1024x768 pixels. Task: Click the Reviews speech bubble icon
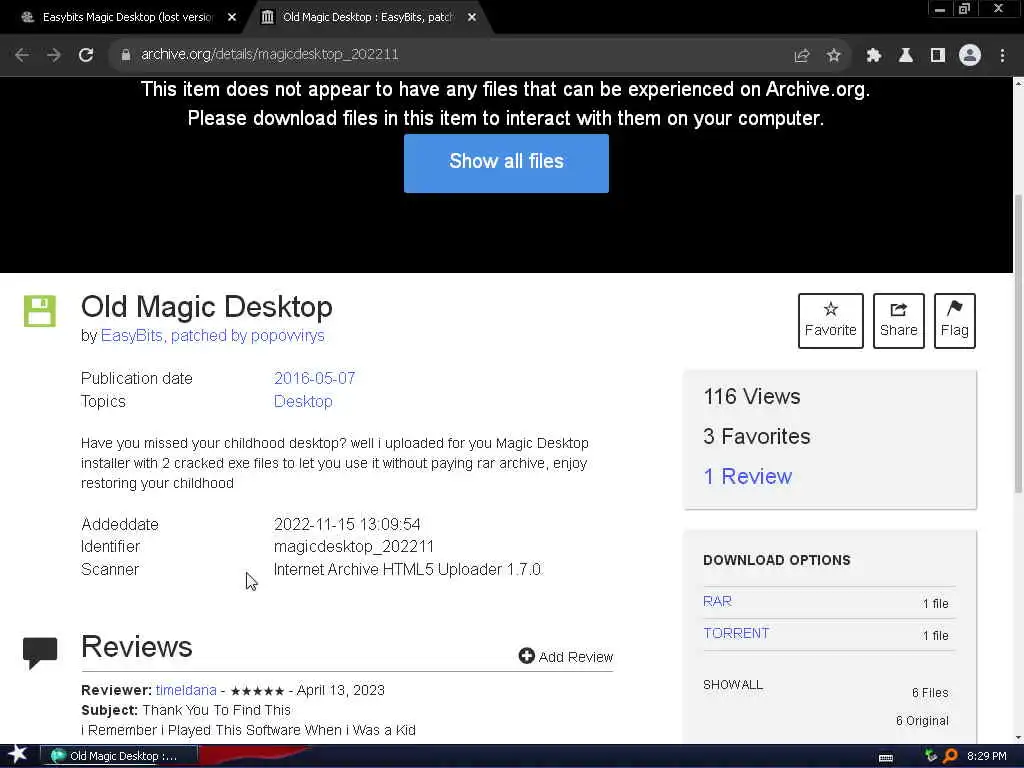[x=40, y=652]
